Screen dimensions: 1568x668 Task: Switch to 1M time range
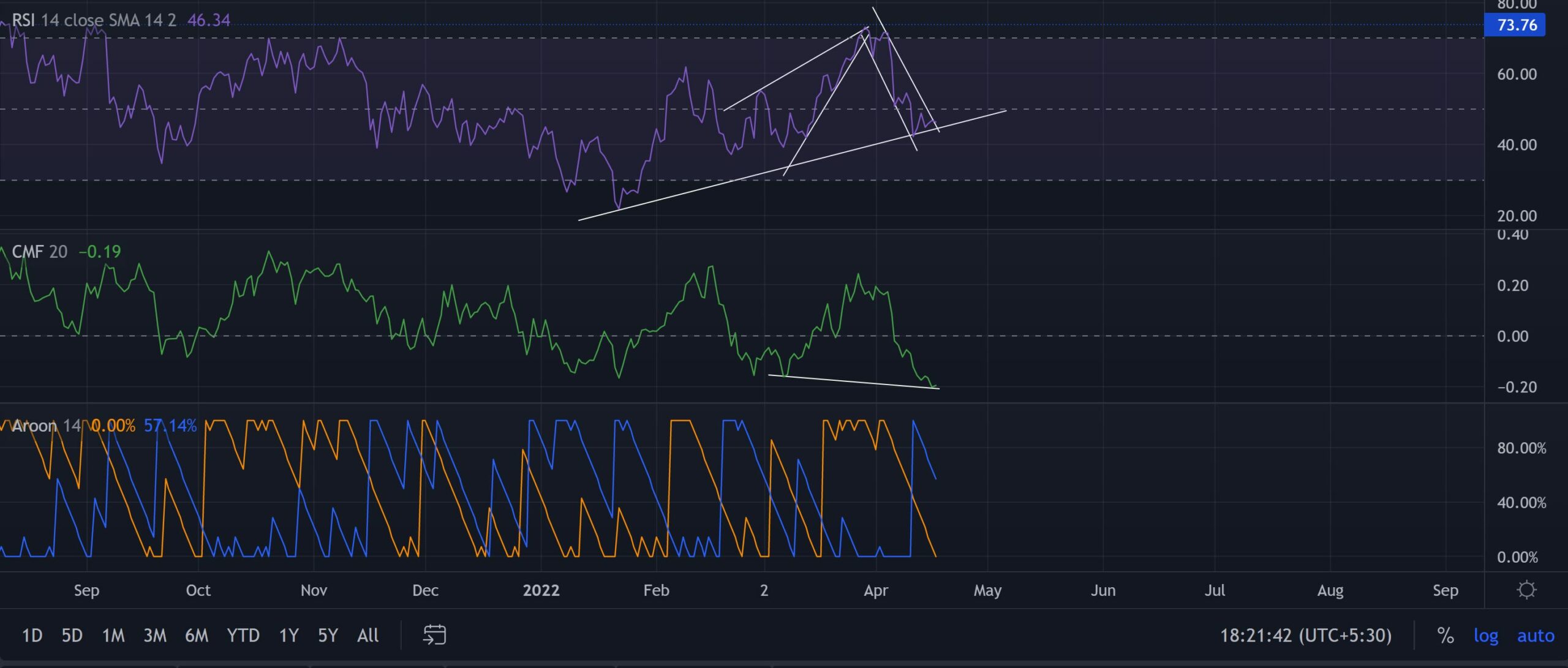pos(113,636)
